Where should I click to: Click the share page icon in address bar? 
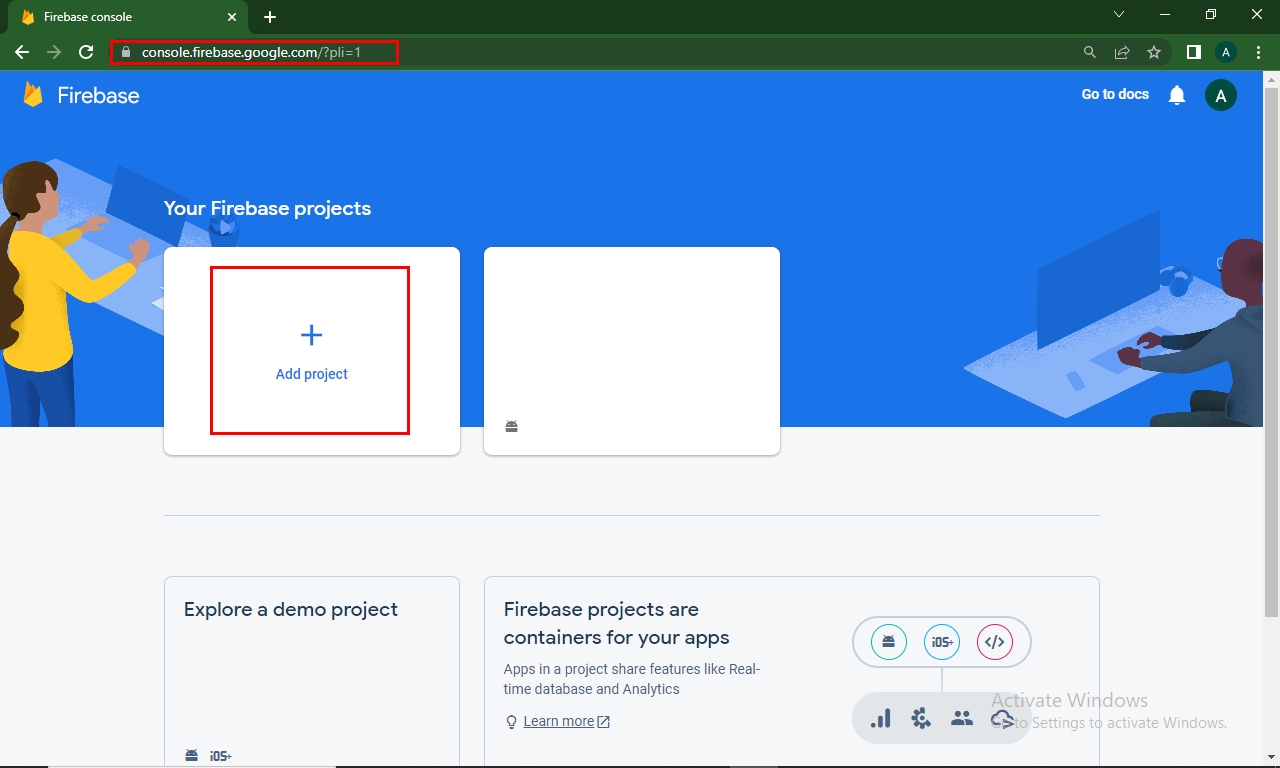[1122, 52]
